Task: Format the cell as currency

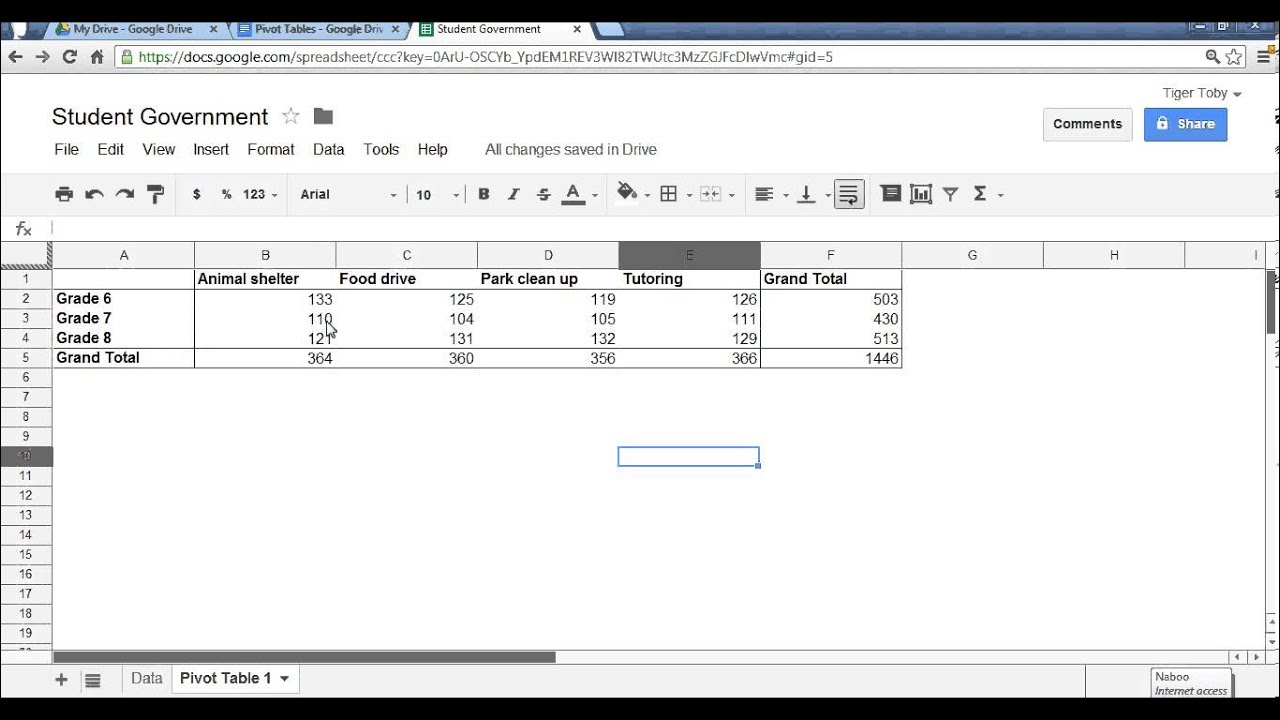Action: [x=197, y=194]
